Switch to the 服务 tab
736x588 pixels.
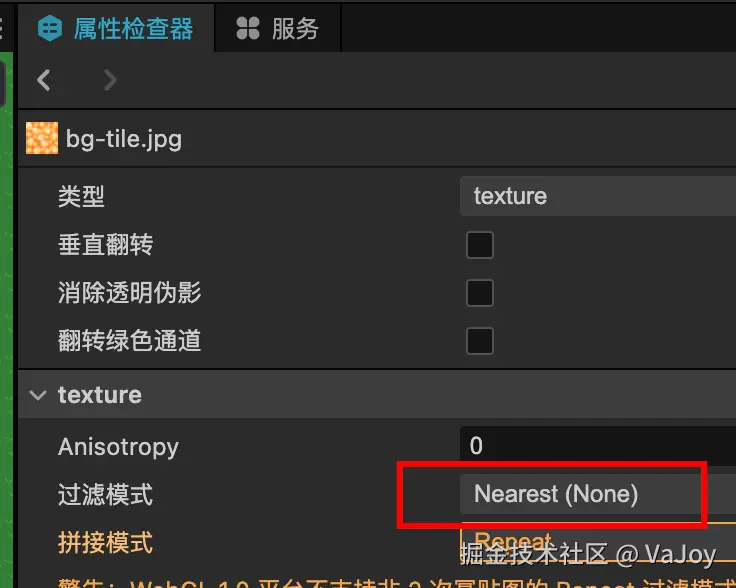point(278,28)
